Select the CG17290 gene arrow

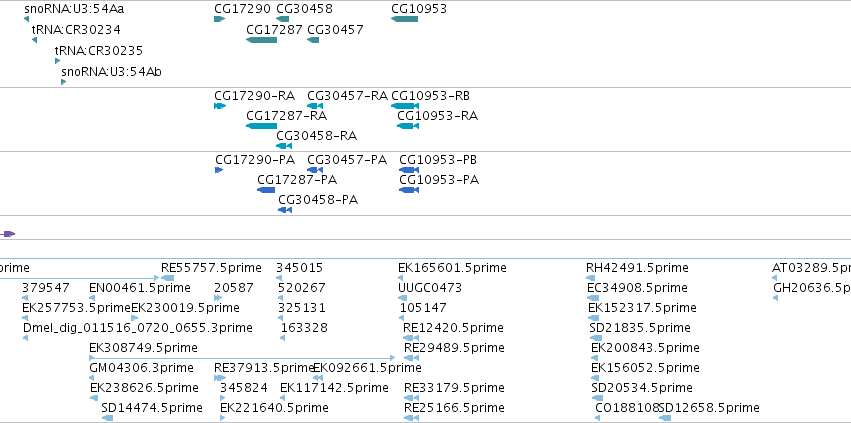pos(220,19)
